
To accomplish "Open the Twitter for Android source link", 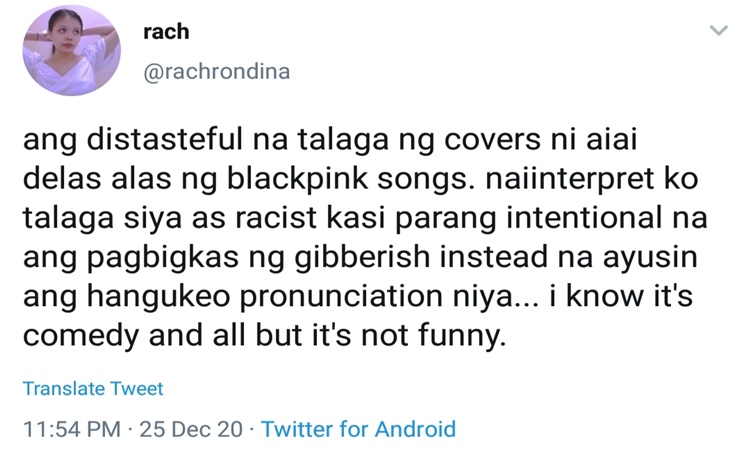I will [358, 429].
